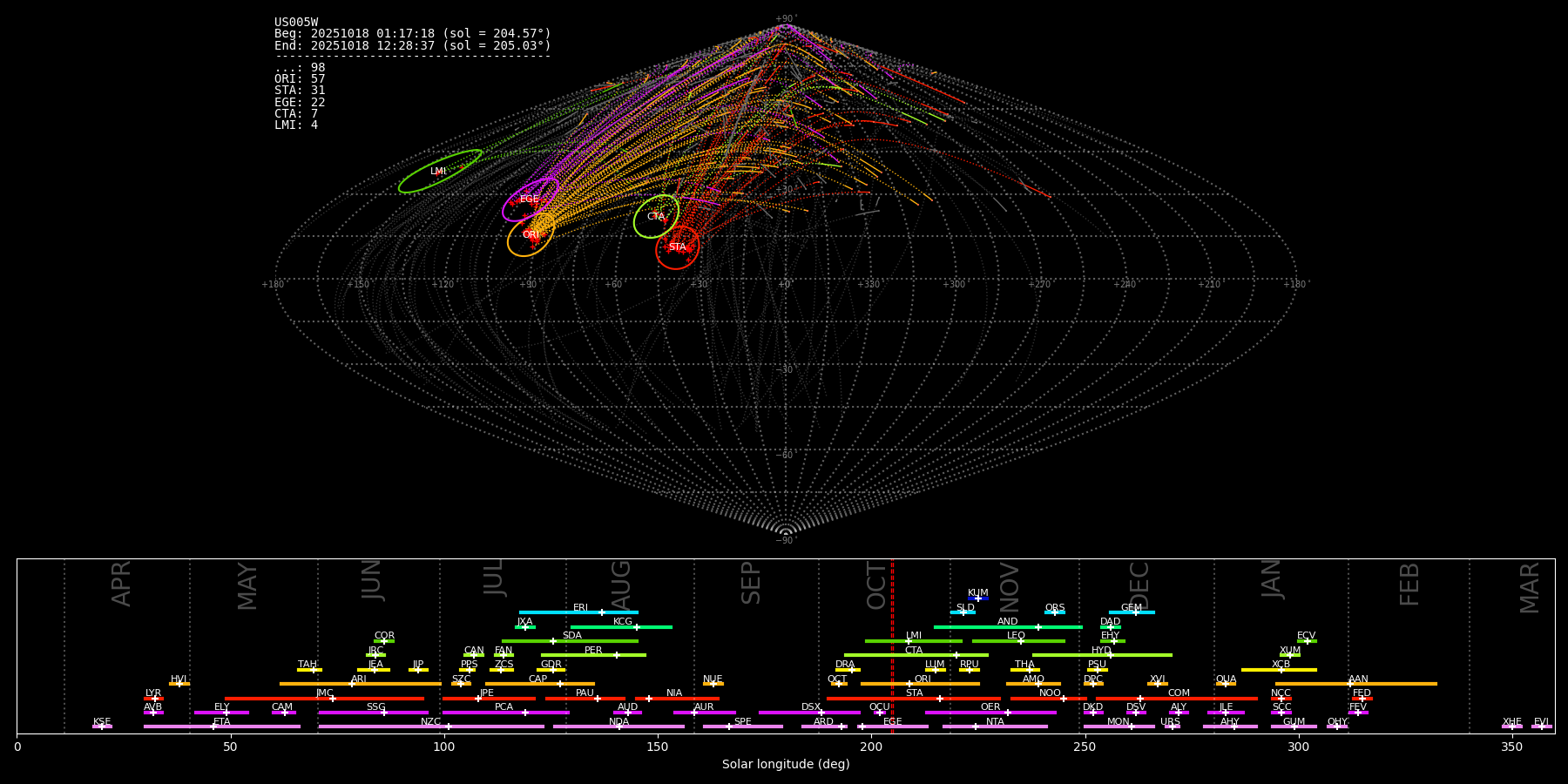Click the NTA shower bar in the timeline
1568x784 pixels.
pos(995,727)
